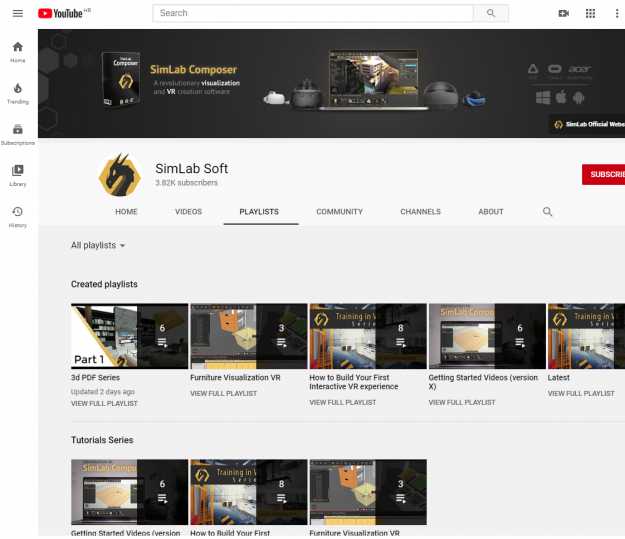Open Subscriptions in sidebar
This screenshot has width=625, height=539.
[18, 134]
